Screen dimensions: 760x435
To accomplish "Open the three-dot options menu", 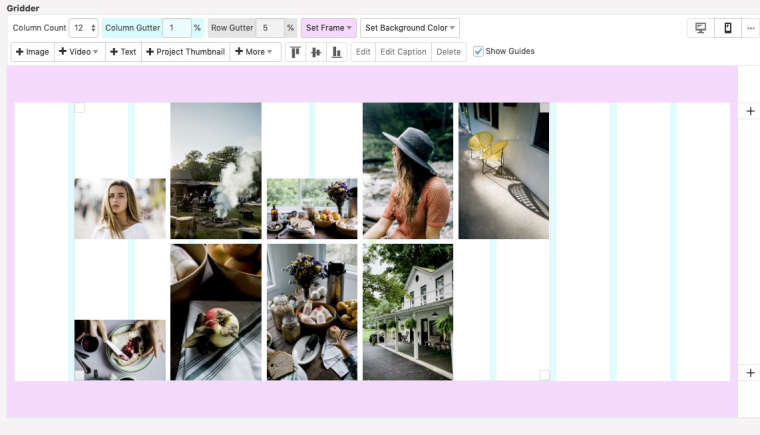I will 750,28.
